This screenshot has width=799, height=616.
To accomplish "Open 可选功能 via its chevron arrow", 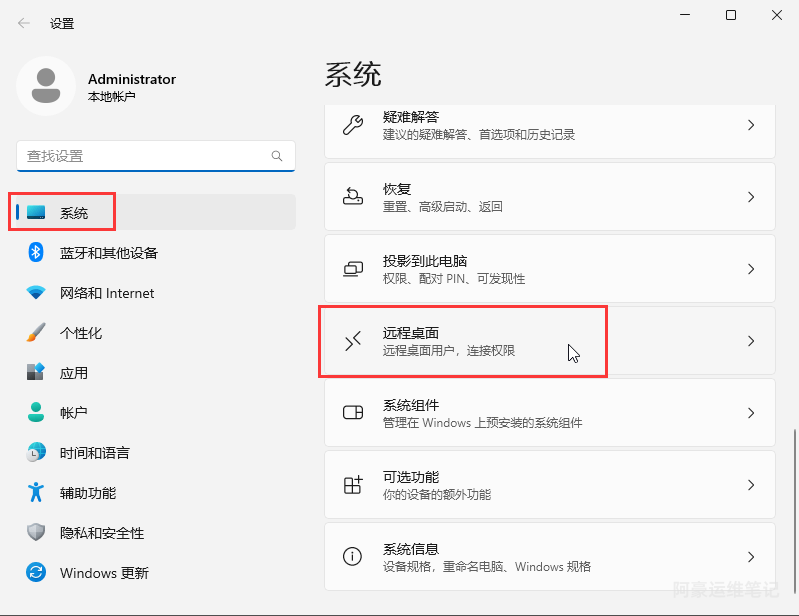I will pos(751,485).
